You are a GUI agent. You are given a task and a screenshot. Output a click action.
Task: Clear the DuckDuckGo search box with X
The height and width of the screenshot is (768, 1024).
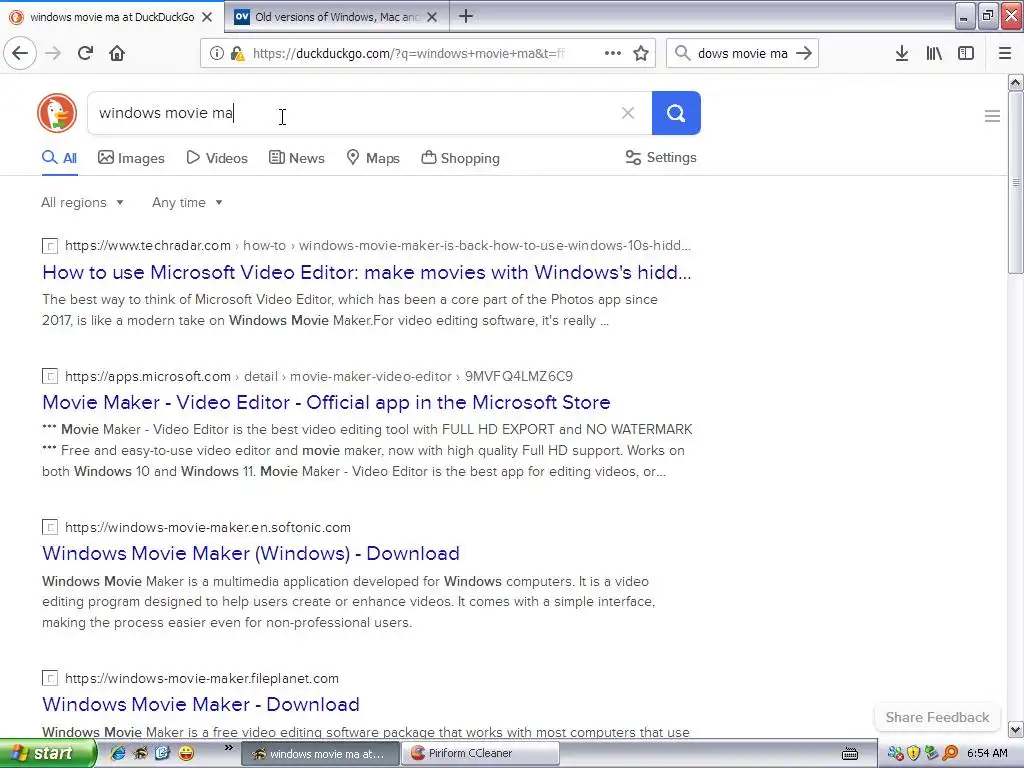(628, 113)
